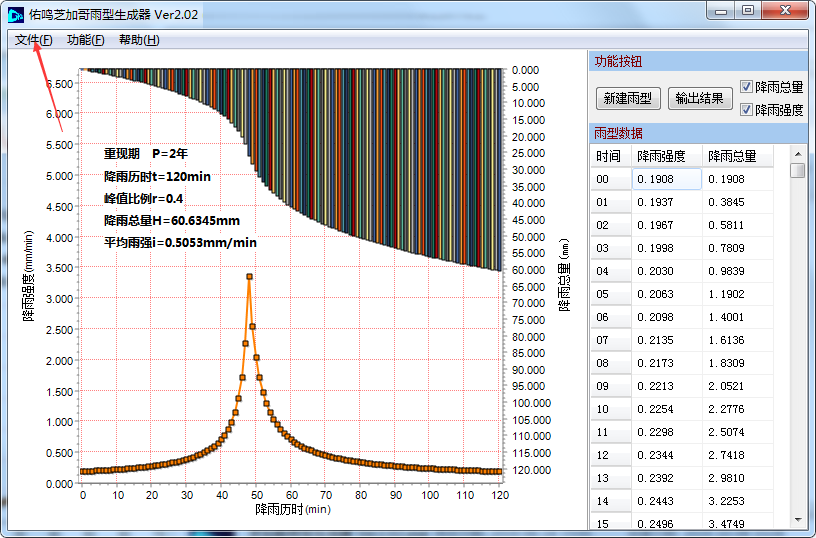The width and height of the screenshot is (816, 538).
Task: Click the table scrollbar up arrow
Action: pos(797,154)
